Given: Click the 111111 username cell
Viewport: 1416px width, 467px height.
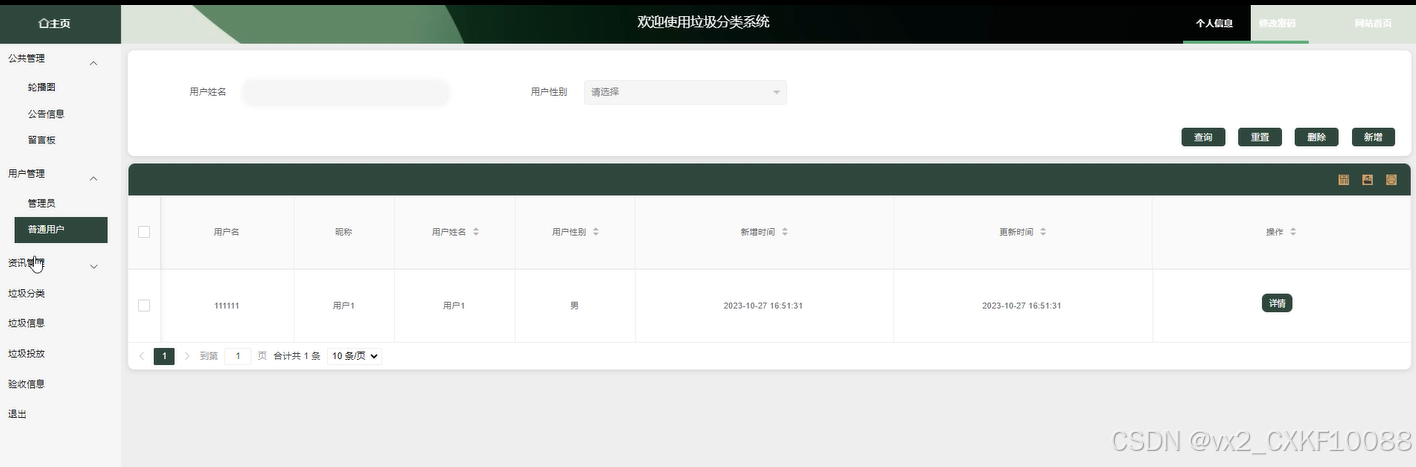Looking at the screenshot, I should pyautogui.click(x=226, y=305).
